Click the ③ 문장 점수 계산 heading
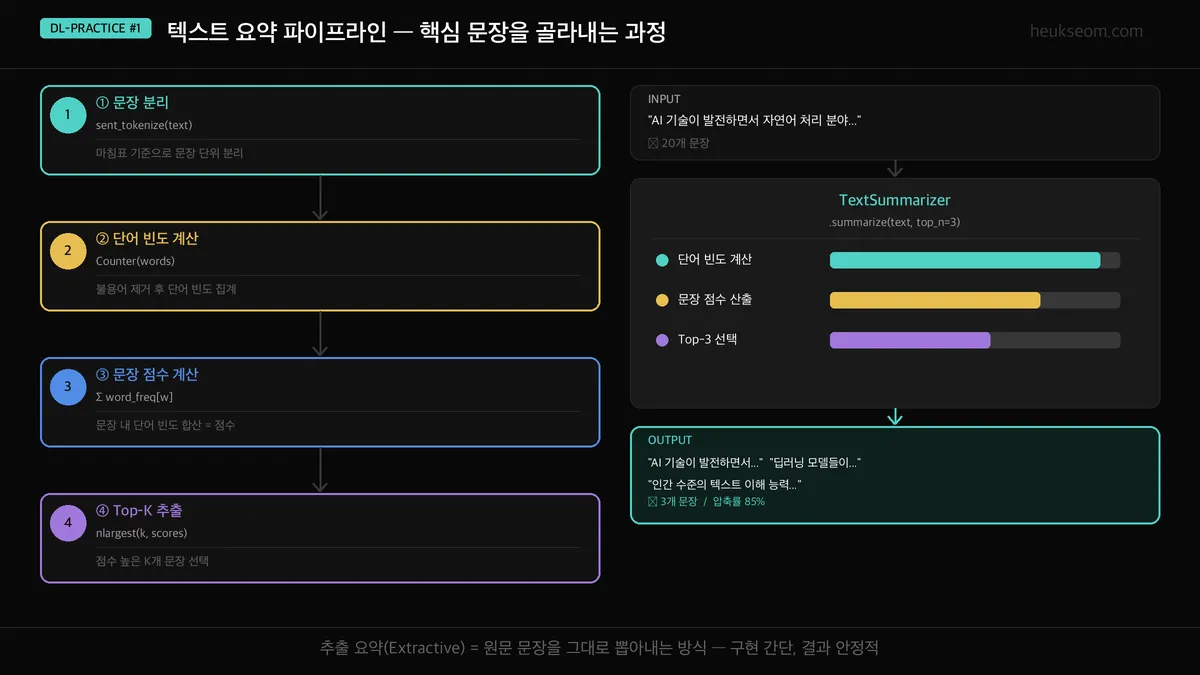 pos(147,375)
